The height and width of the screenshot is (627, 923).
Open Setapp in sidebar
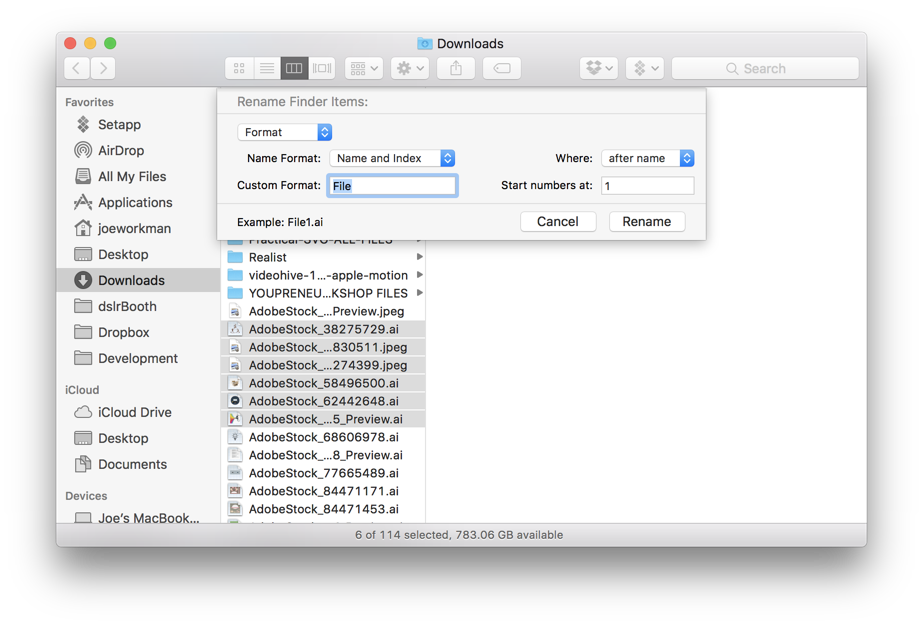(x=138, y=125)
